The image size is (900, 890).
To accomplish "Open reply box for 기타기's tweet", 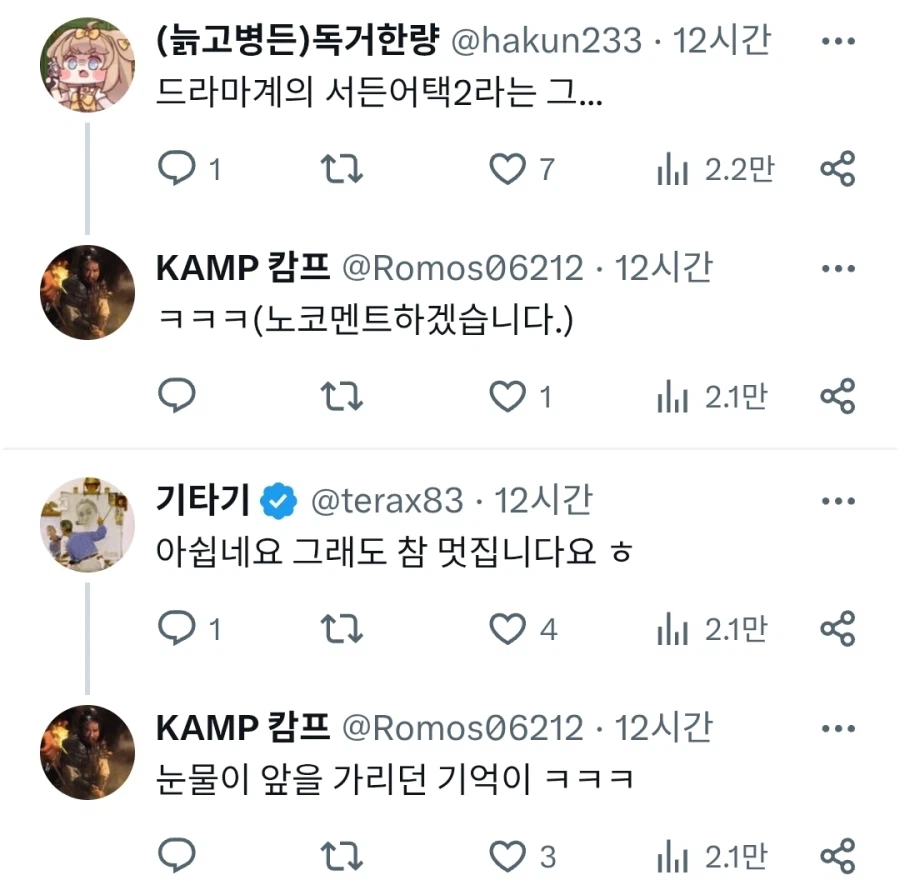I will tap(178, 629).
